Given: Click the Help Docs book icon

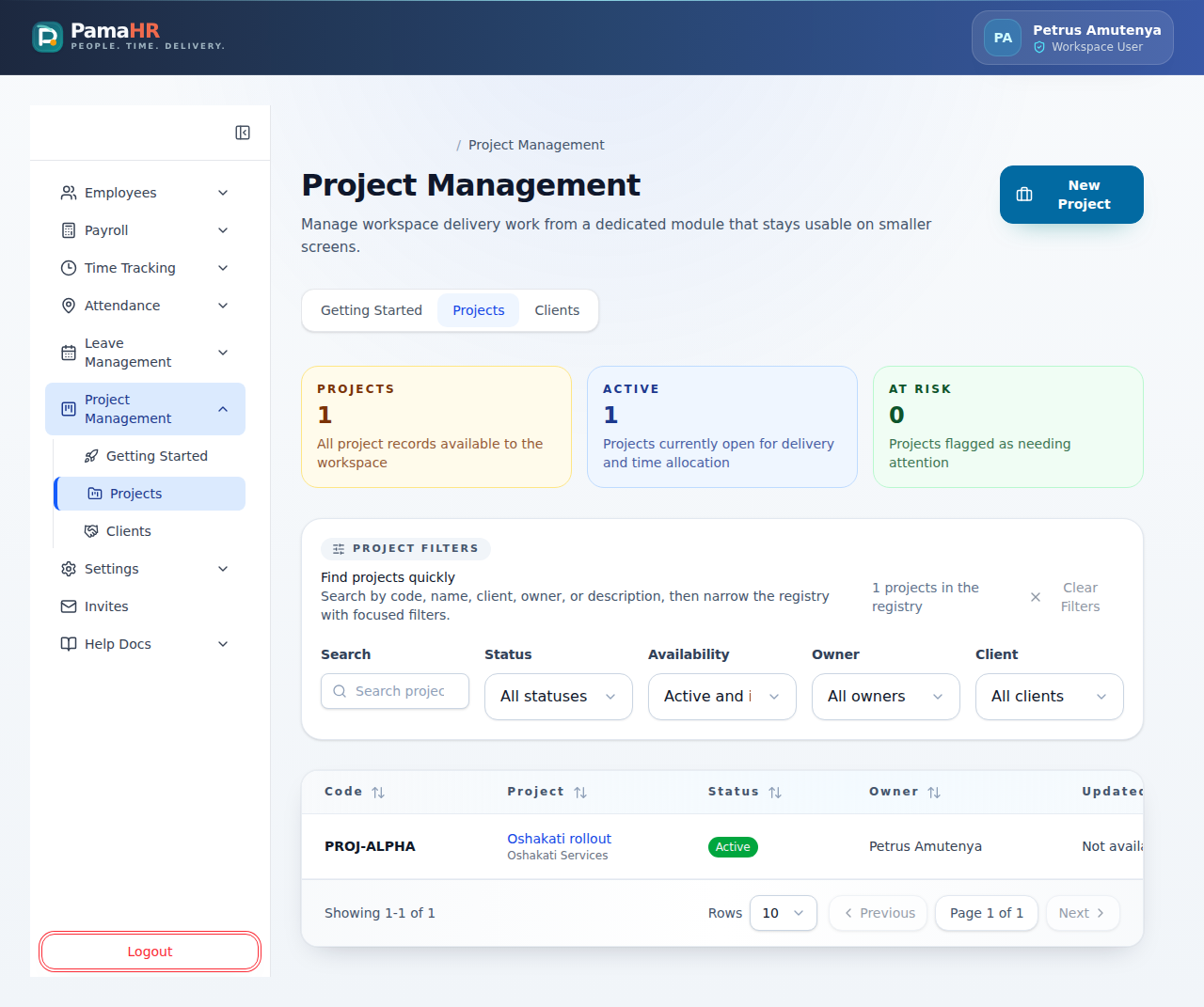Looking at the screenshot, I should [x=69, y=644].
